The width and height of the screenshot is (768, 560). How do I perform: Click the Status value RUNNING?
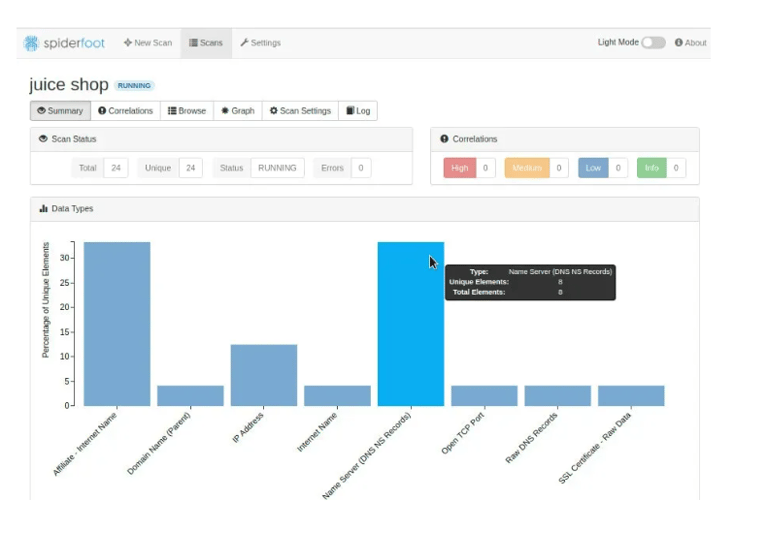[277, 168]
